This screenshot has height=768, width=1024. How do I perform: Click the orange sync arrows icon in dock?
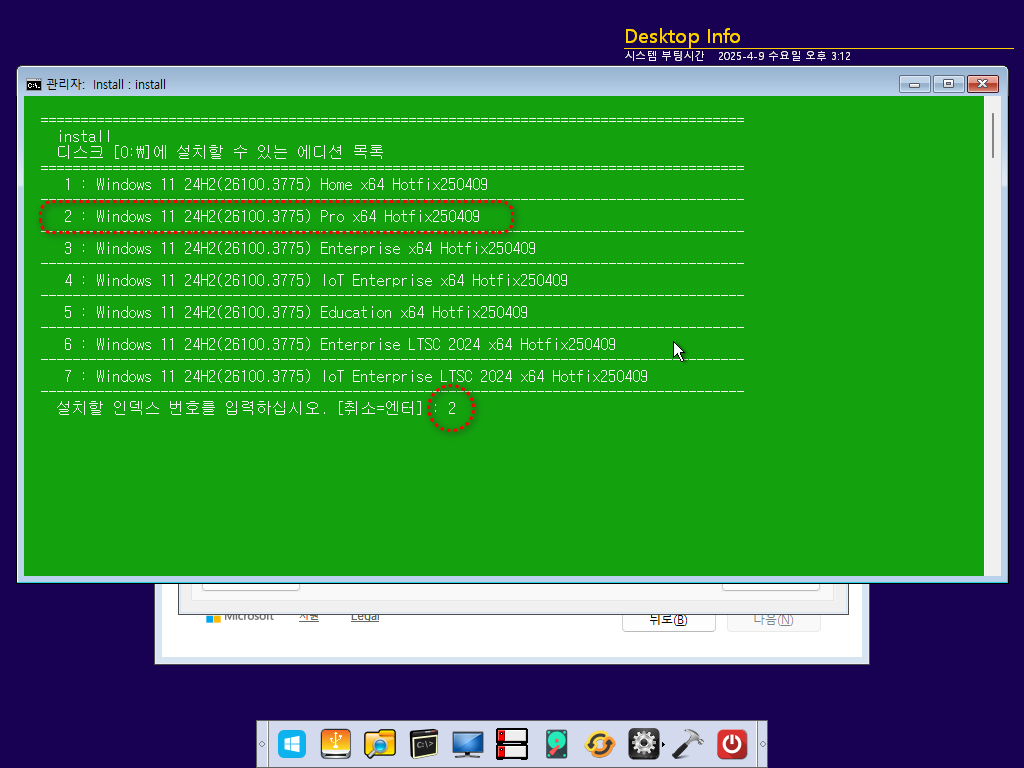600,744
